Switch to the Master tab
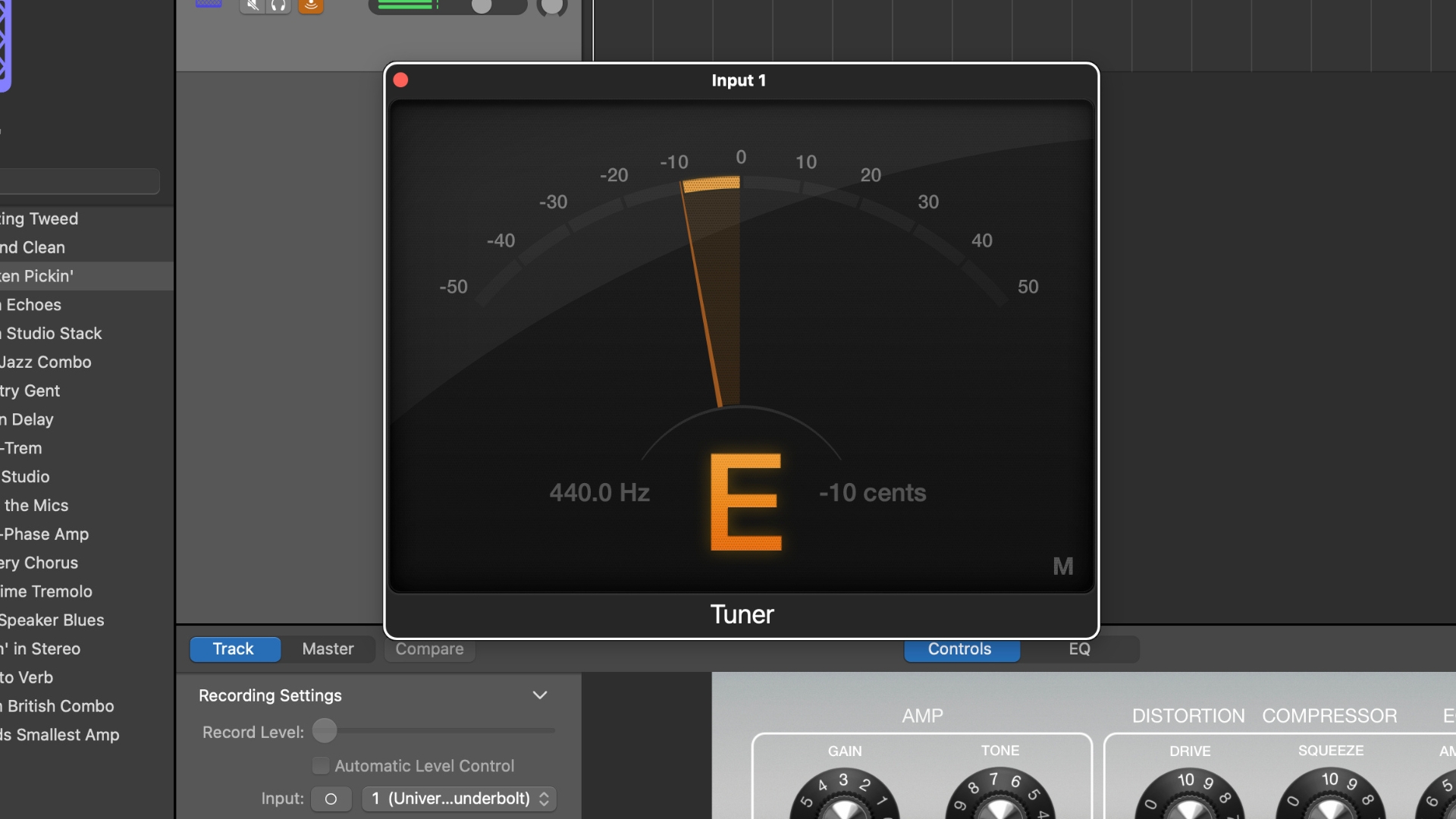Viewport: 1456px width, 819px height. (328, 649)
